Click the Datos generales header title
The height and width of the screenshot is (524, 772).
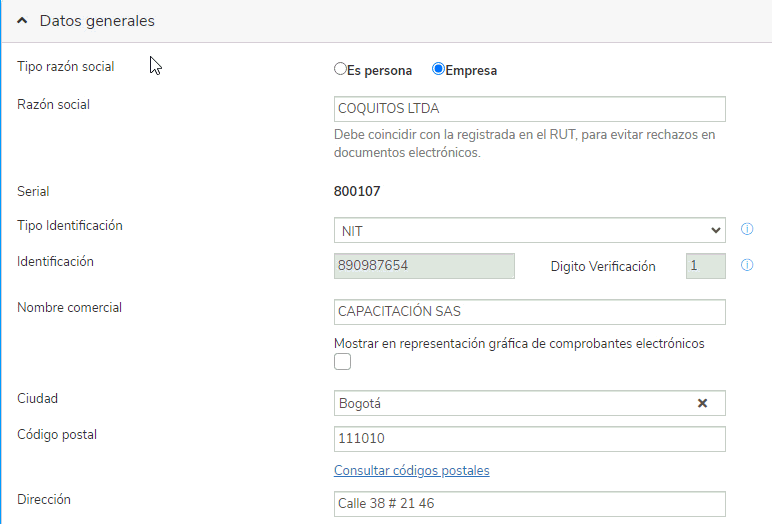point(97,21)
